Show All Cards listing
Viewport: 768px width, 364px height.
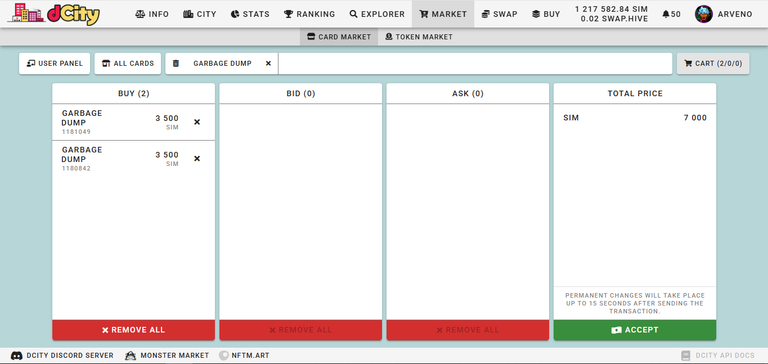128,64
